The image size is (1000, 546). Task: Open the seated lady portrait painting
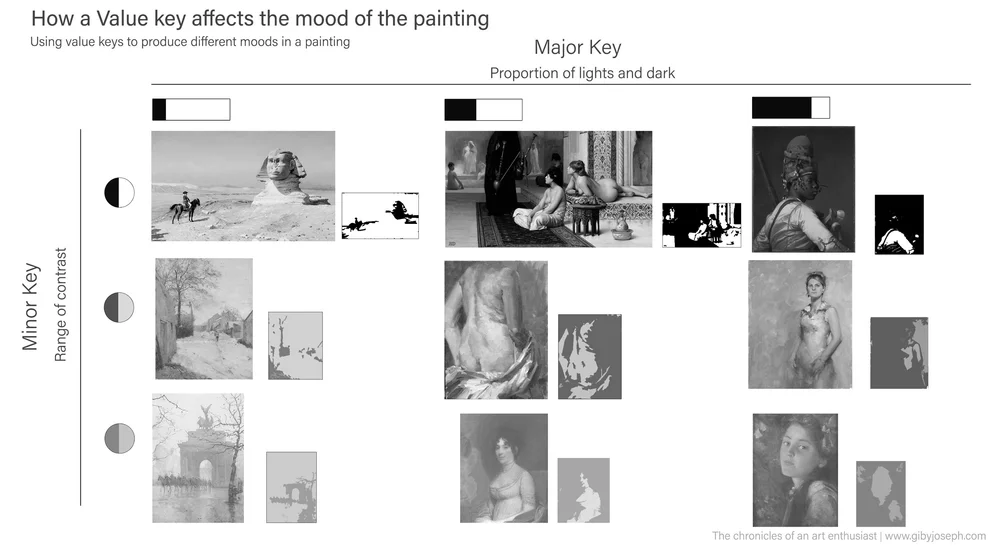point(504,468)
